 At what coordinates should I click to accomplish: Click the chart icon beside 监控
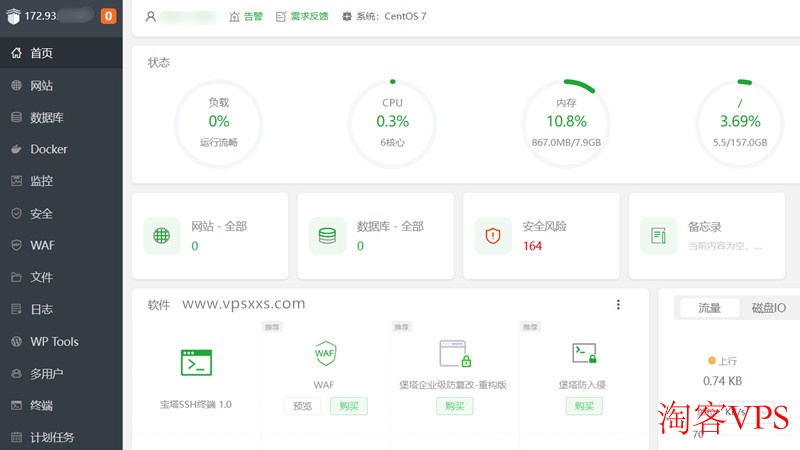[x=16, y=181]
